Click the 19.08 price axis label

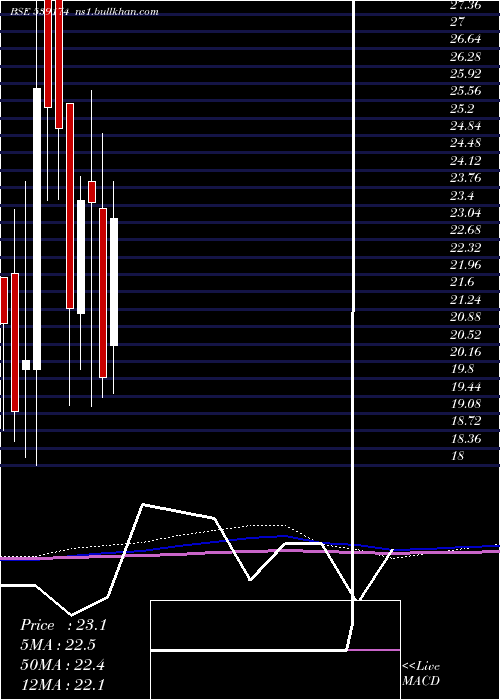tap(466, 404)
